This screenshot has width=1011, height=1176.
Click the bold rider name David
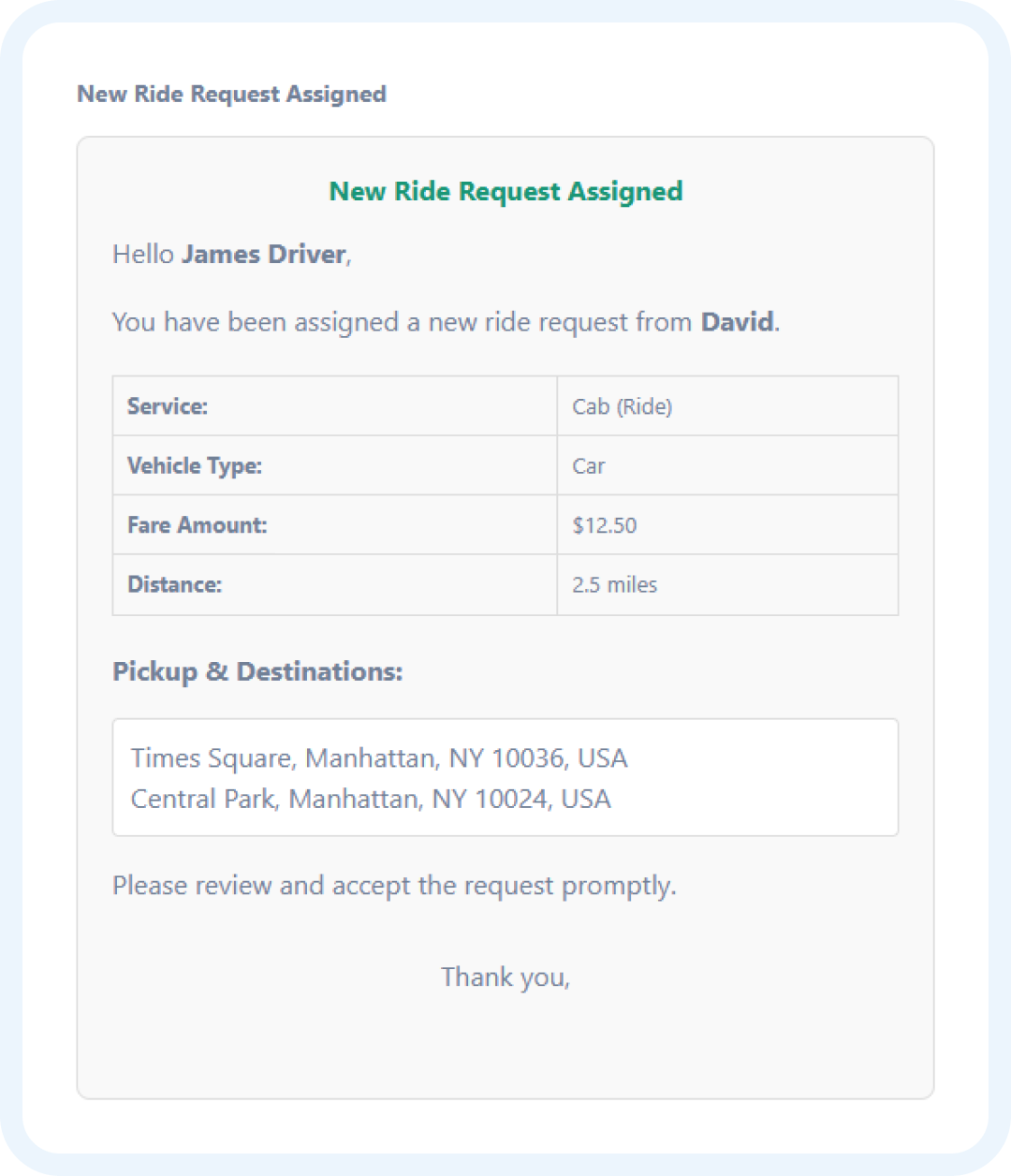tap(738, 323)
